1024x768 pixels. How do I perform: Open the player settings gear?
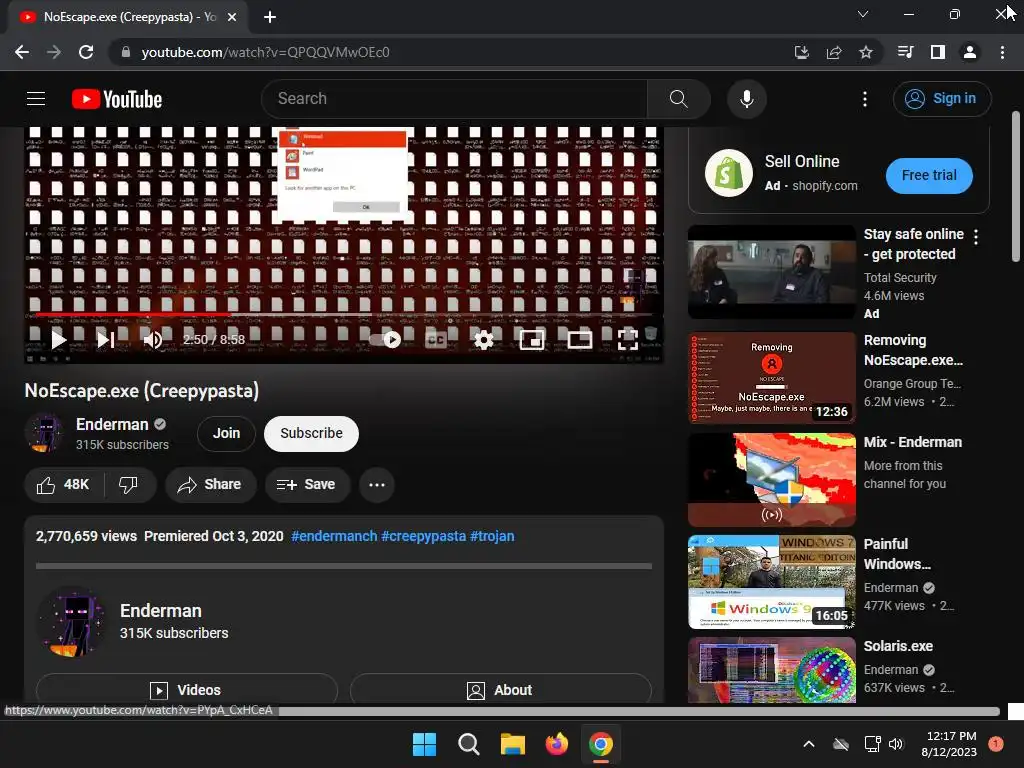click(483, 340)
